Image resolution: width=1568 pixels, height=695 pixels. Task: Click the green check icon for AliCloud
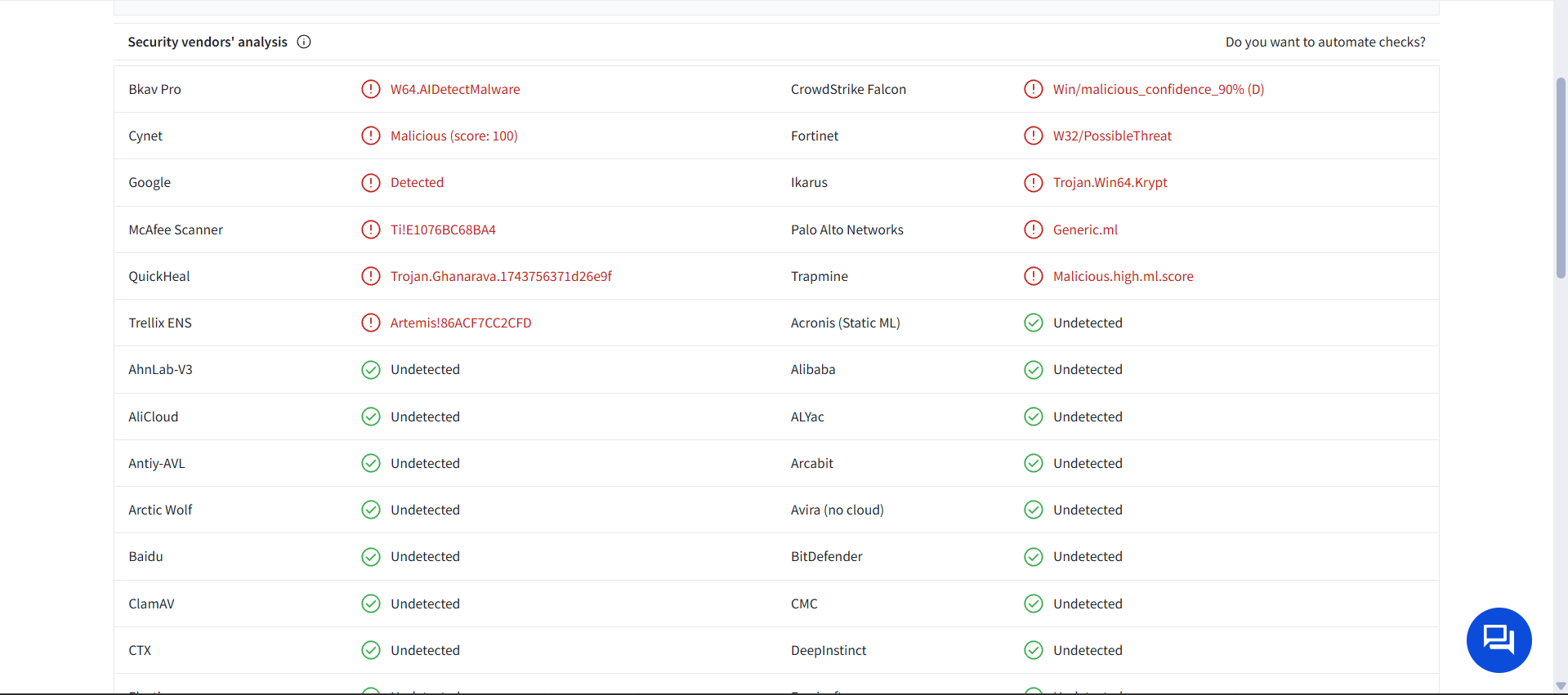click(x=371, y=417)
